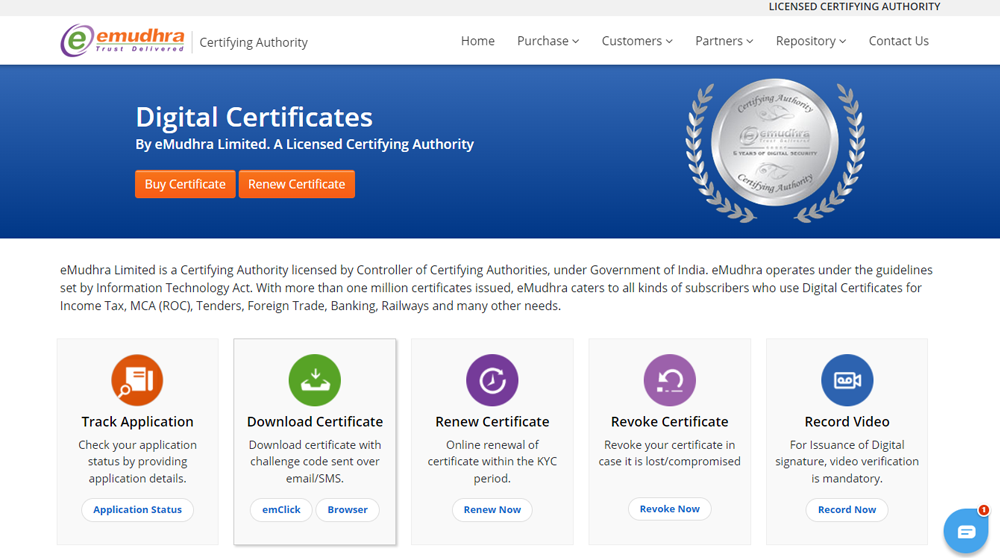The width and height of the screenshot is (1000, 560).
Task: Click the eMudhra logo
Action: coord(123,41)
